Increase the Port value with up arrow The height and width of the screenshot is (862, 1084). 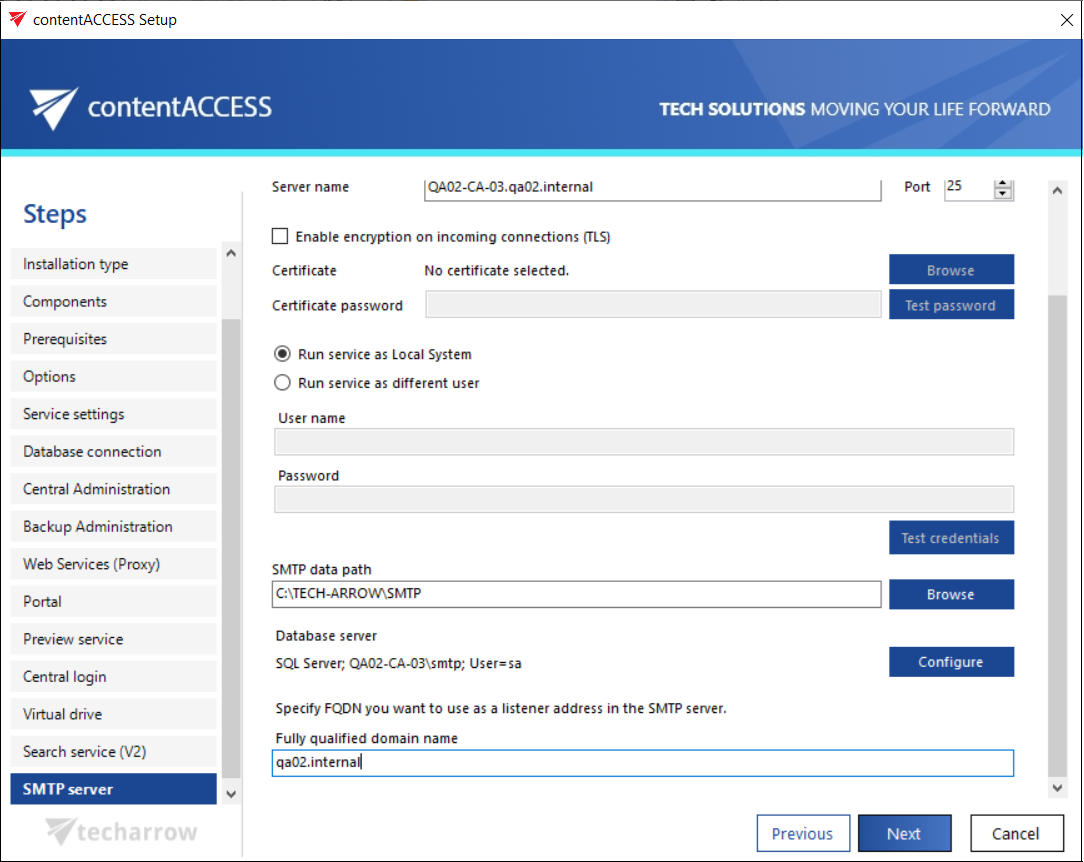point(1003,183)
